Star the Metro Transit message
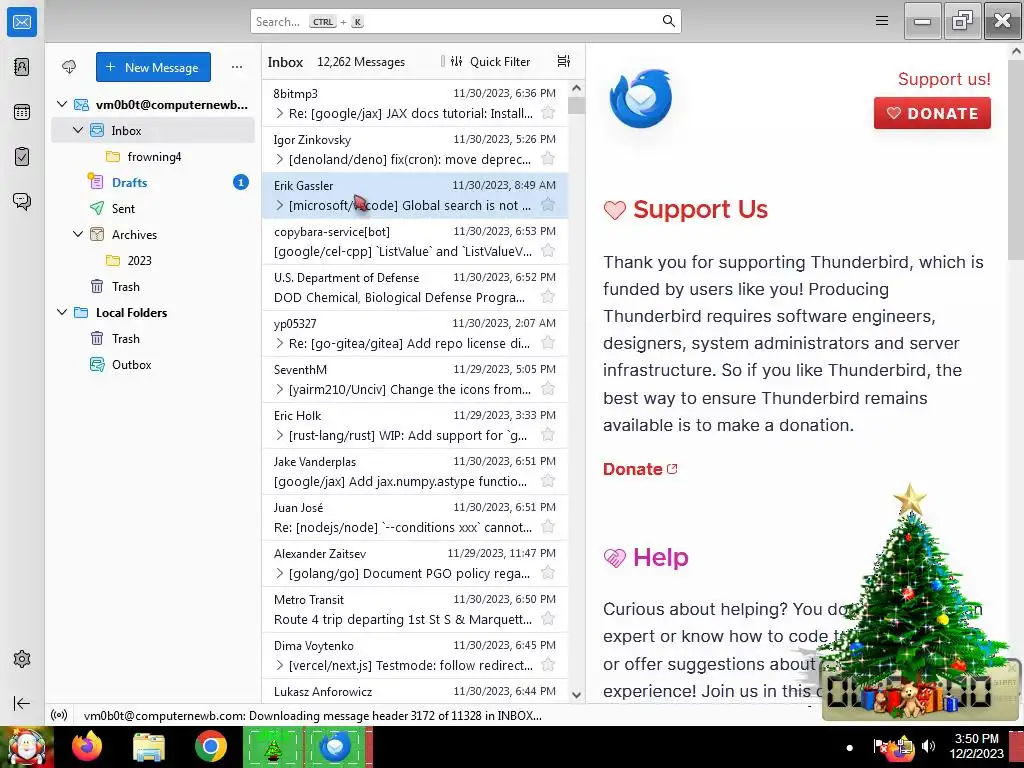The image size is (1024, 768). 548,619
